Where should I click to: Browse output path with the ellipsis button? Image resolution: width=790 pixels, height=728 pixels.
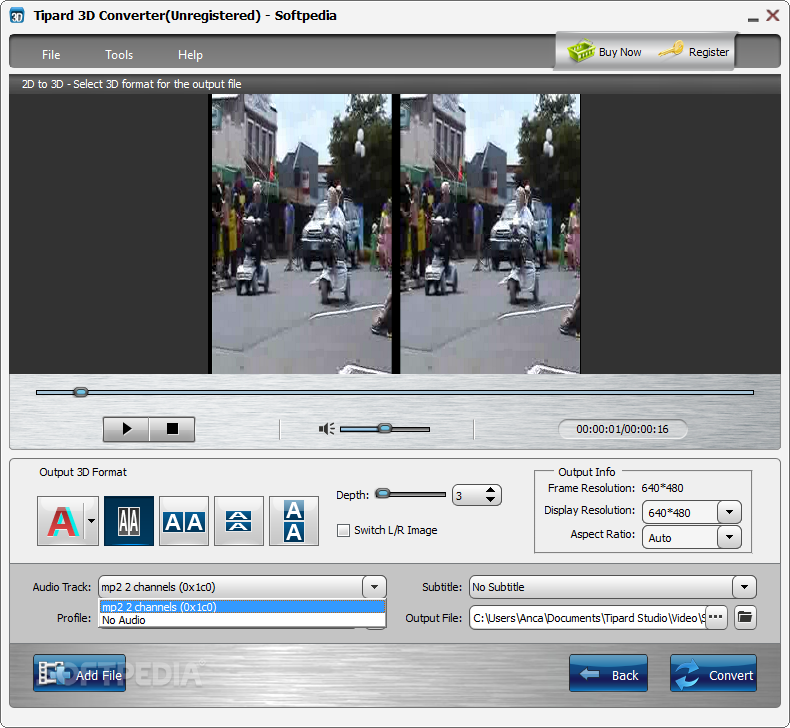(715, 617)
